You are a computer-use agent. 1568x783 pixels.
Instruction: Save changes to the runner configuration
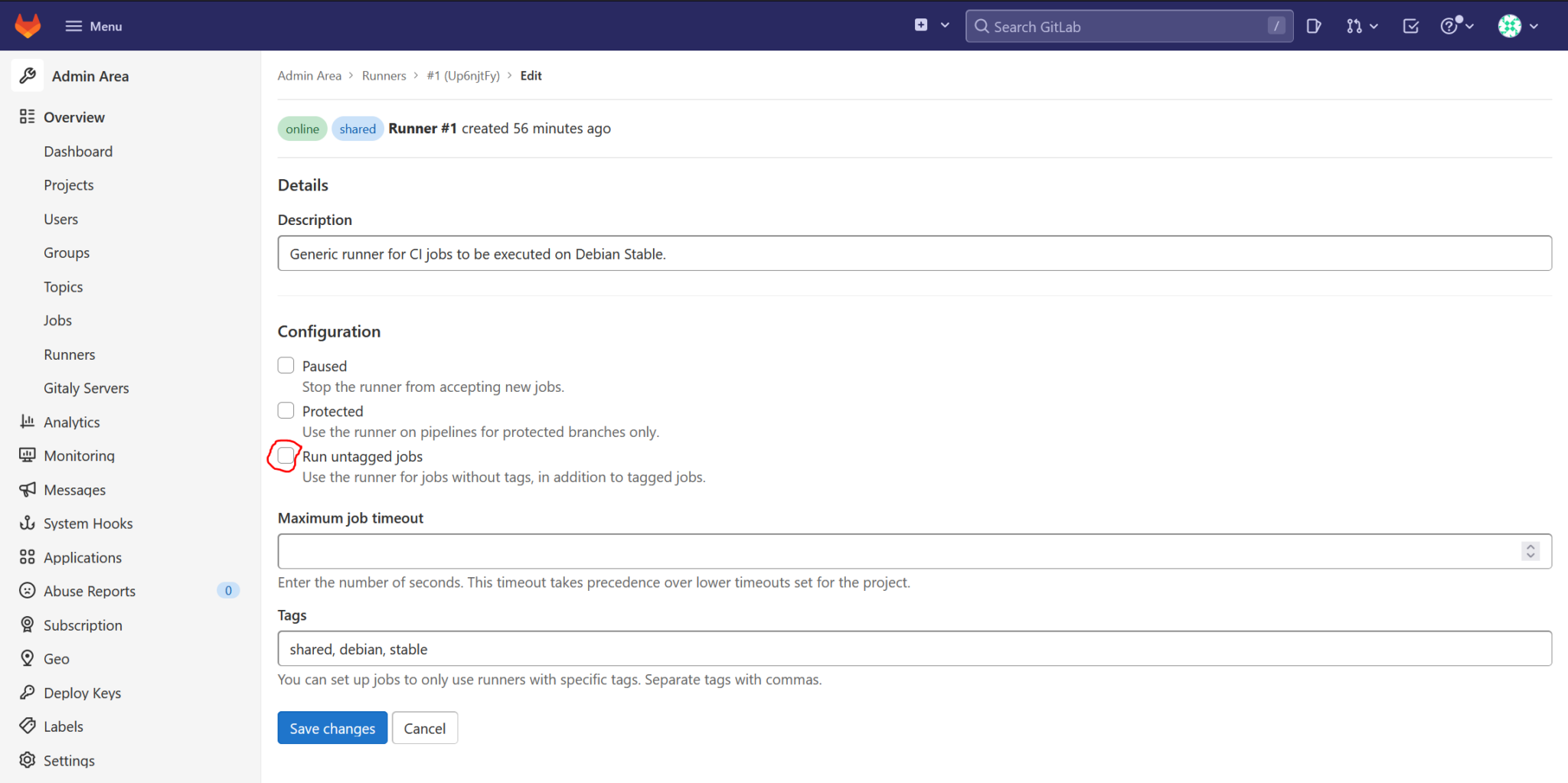point(332,727)
